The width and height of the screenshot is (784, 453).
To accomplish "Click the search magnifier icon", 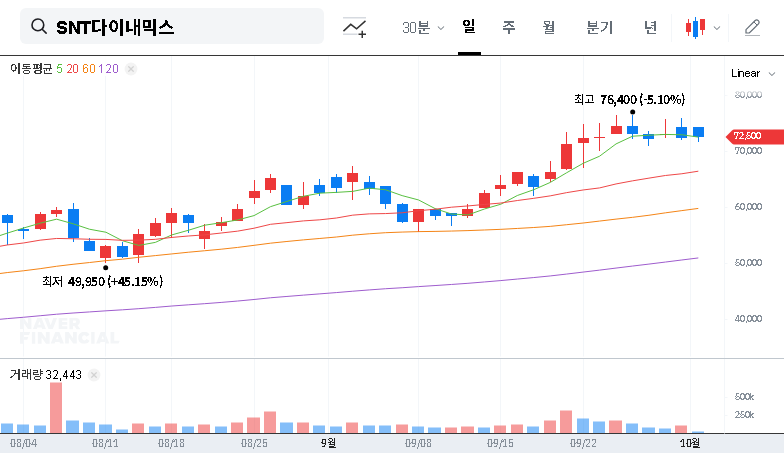I will coord(39,27).
